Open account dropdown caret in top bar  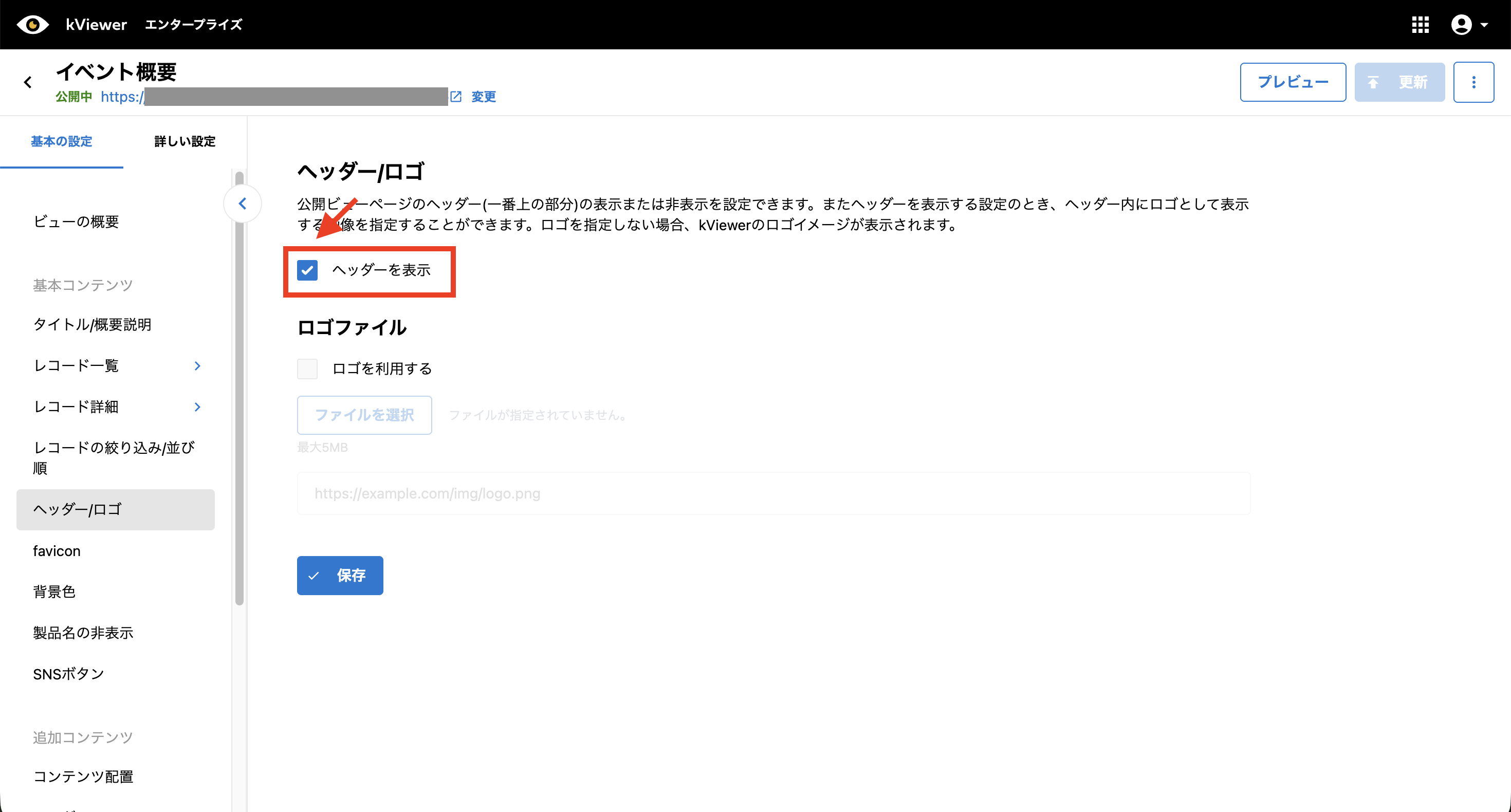[1485, 25]
